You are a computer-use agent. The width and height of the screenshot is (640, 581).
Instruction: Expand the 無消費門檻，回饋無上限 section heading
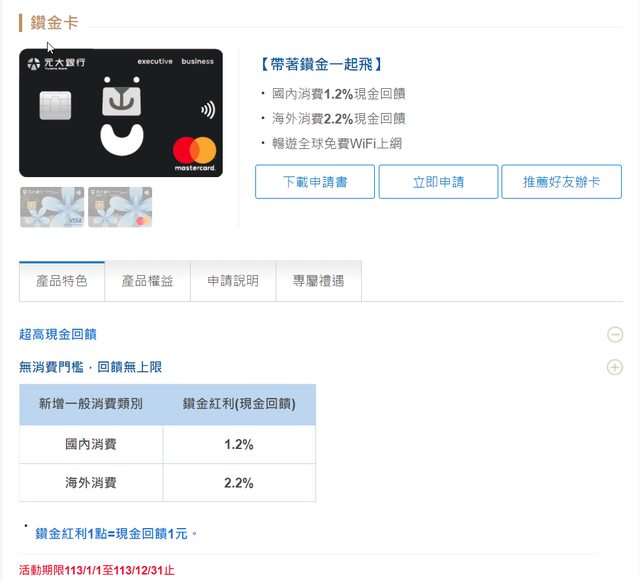pyautogui.click(x=90, y=367)
